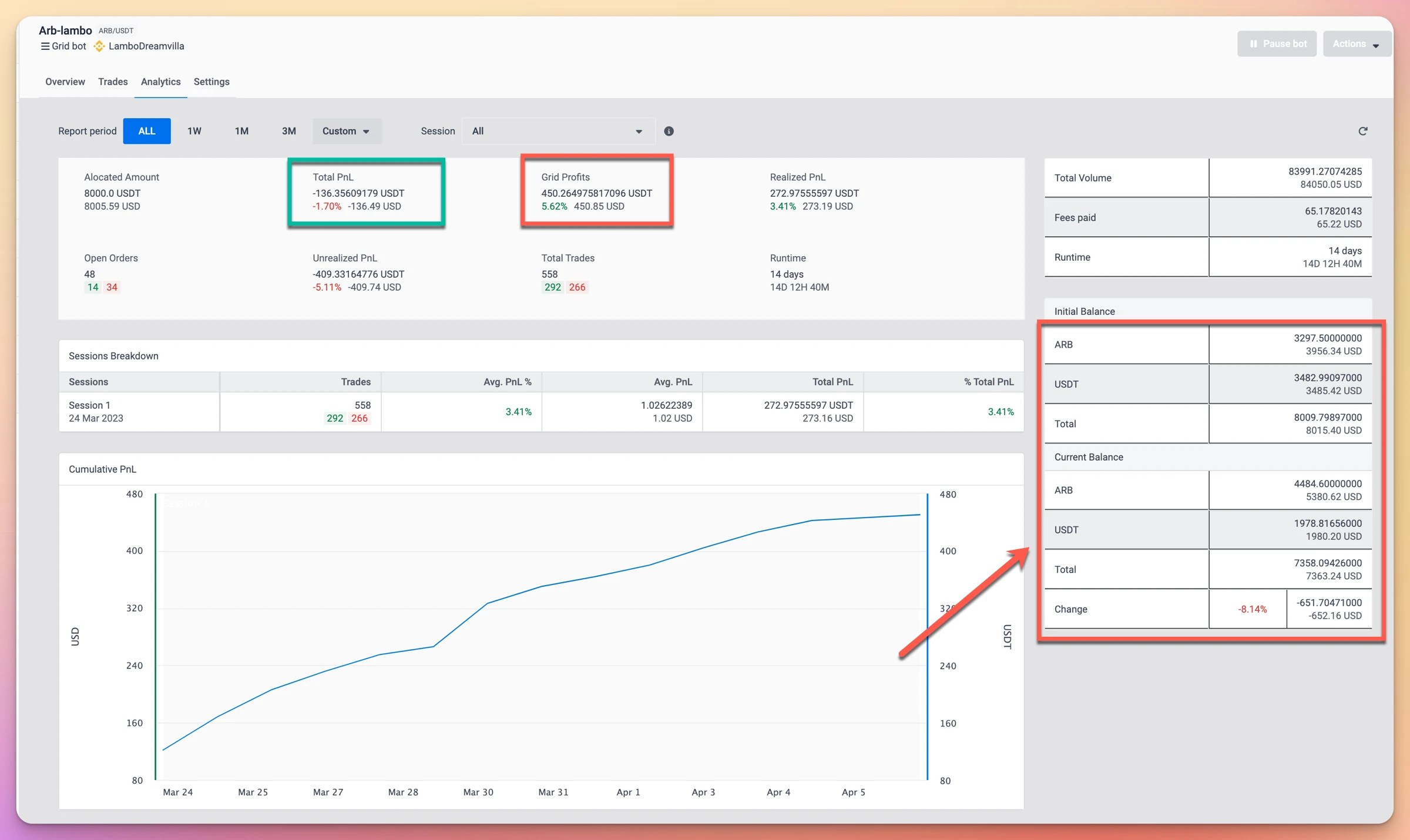Click the Total PnL column header
The width and height of the screenshot is (1410, 840).
point(832,382)
